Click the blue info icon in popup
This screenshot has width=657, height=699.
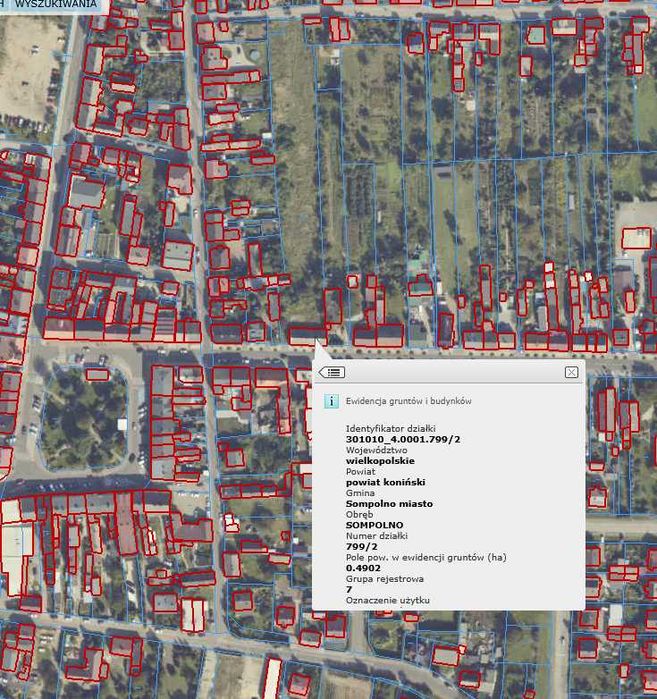click(x=331, y=401)
